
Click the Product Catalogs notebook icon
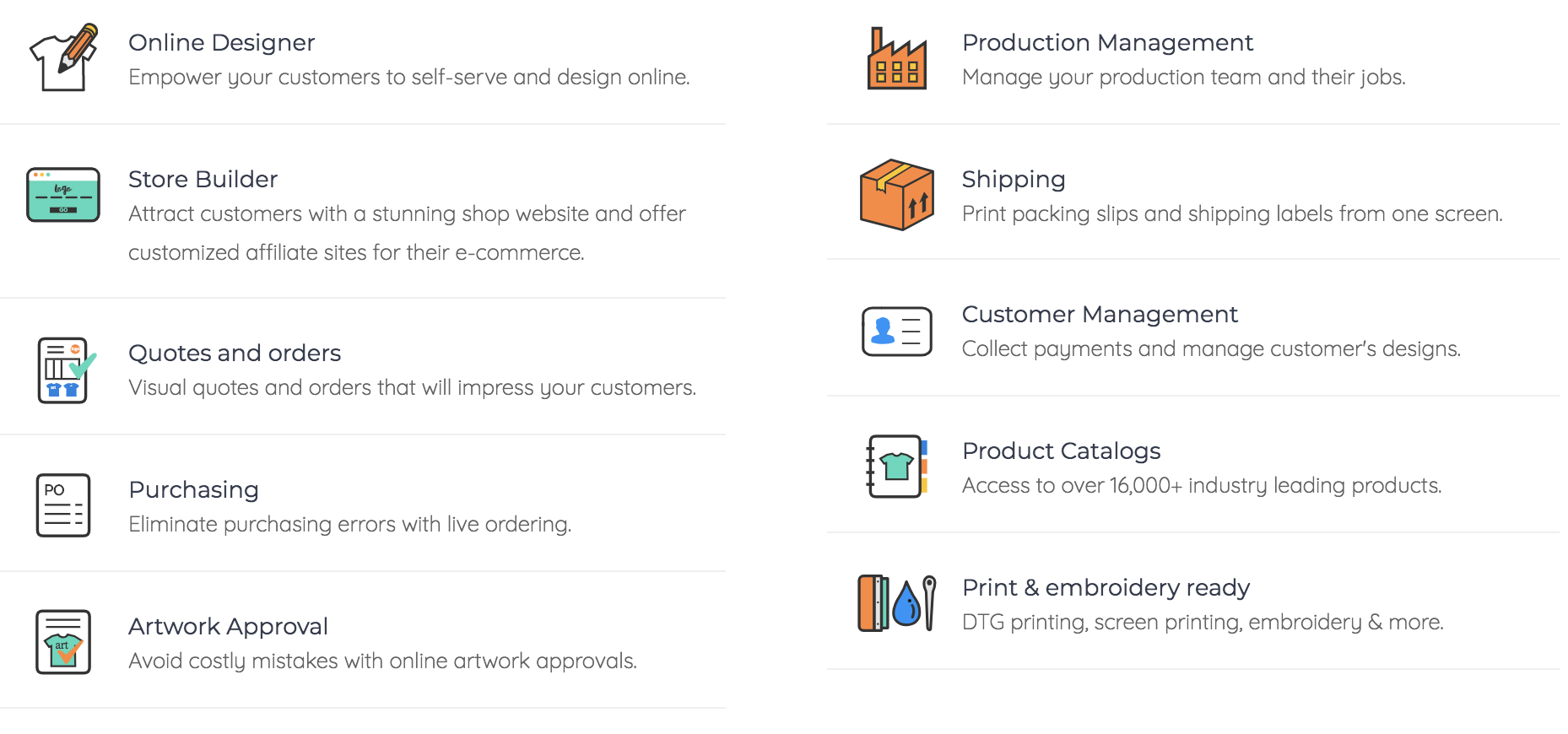tap(896, 467)
